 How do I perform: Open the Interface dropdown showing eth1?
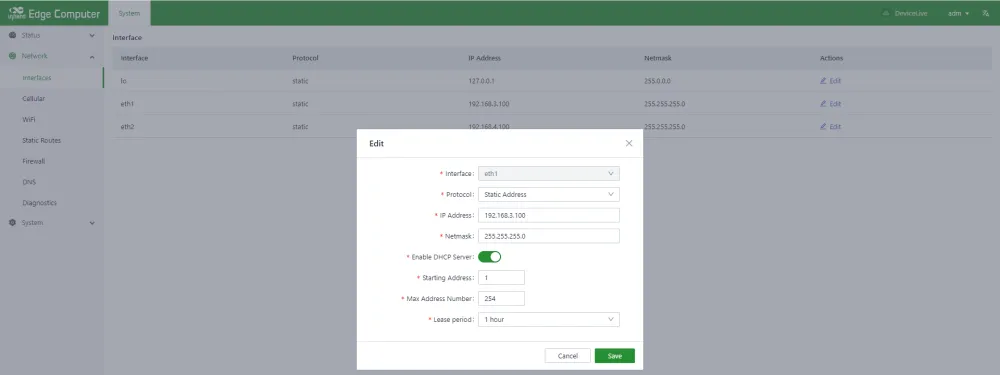point(548,173)
